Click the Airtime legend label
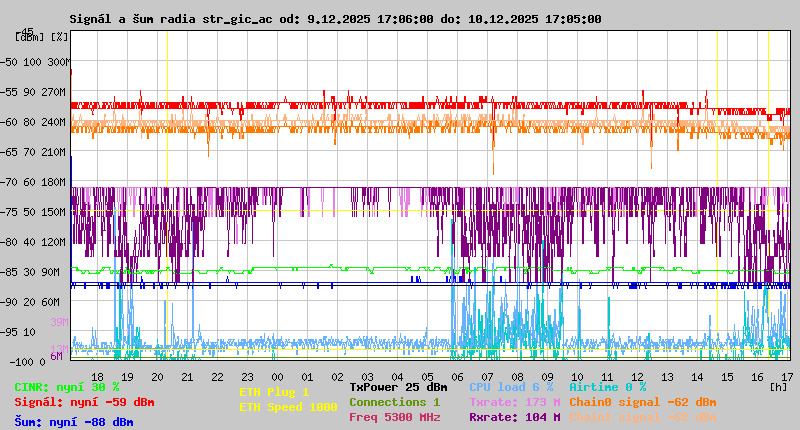 (x=607, y=386)
